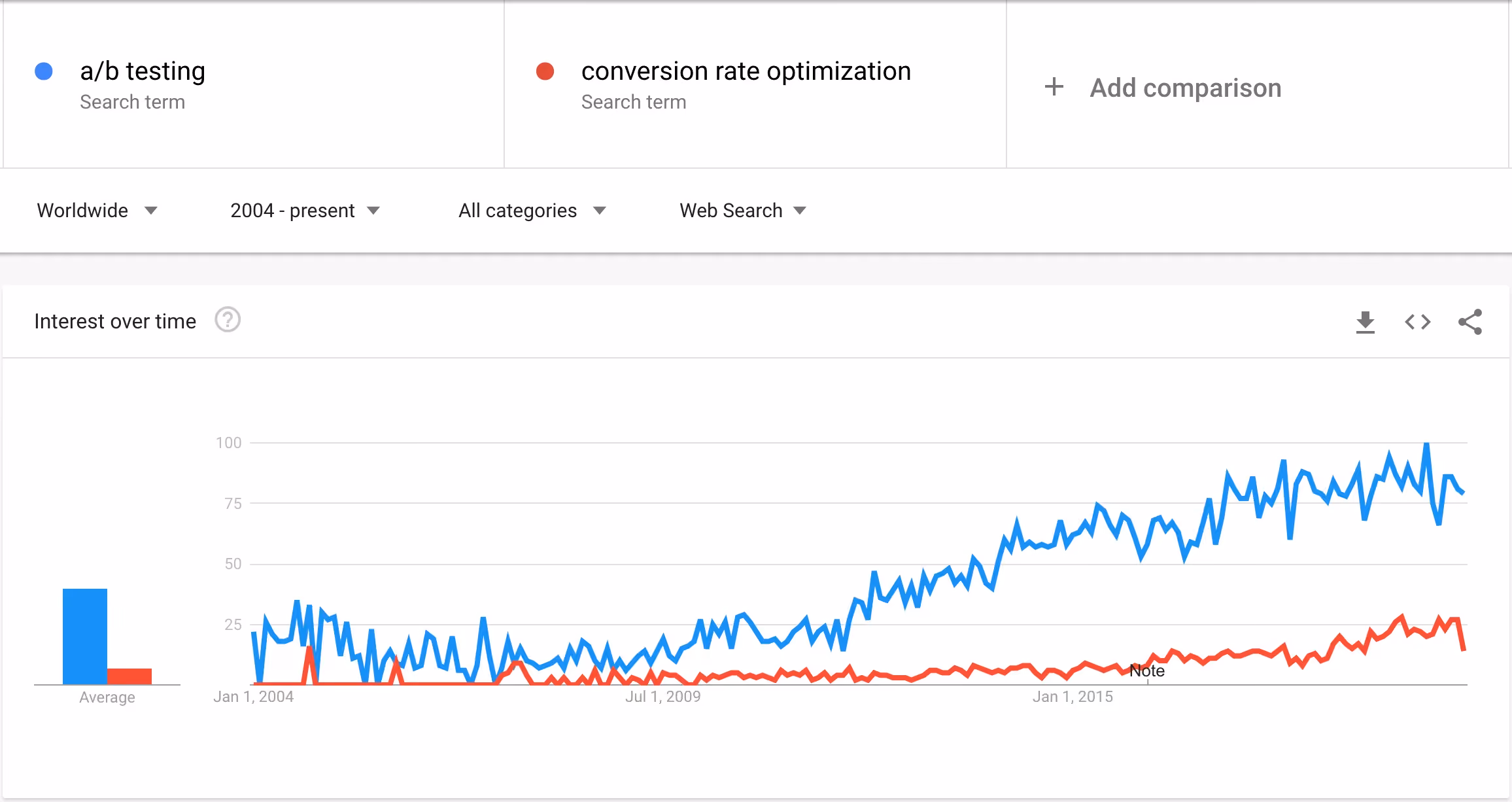
Task: Open the embed code icon
Action: [x=1418, y=322]
